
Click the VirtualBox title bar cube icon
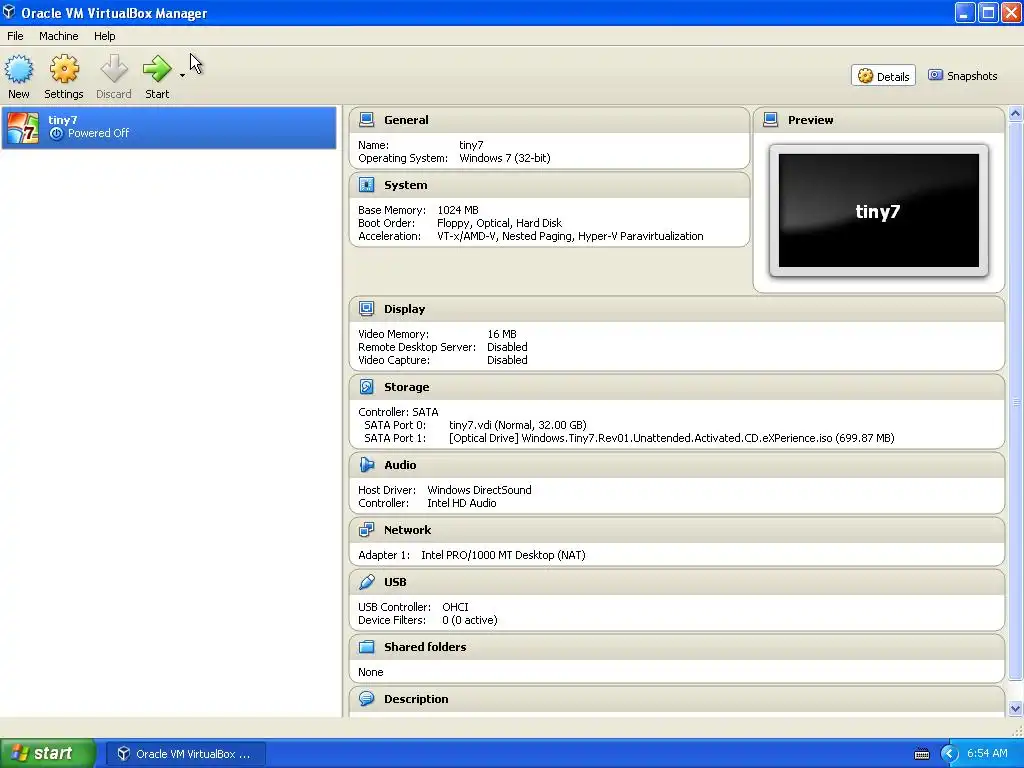click(8, 12)
